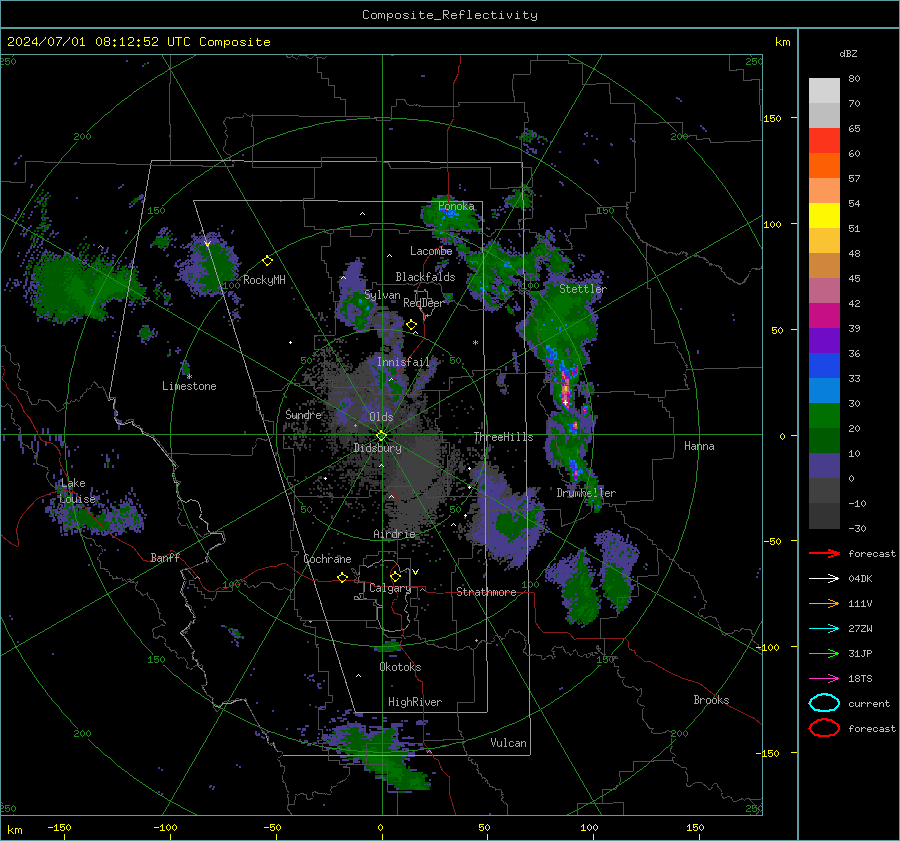Click the Ponoka city label
The image size is (900, 841).
(x=456, y=206)
